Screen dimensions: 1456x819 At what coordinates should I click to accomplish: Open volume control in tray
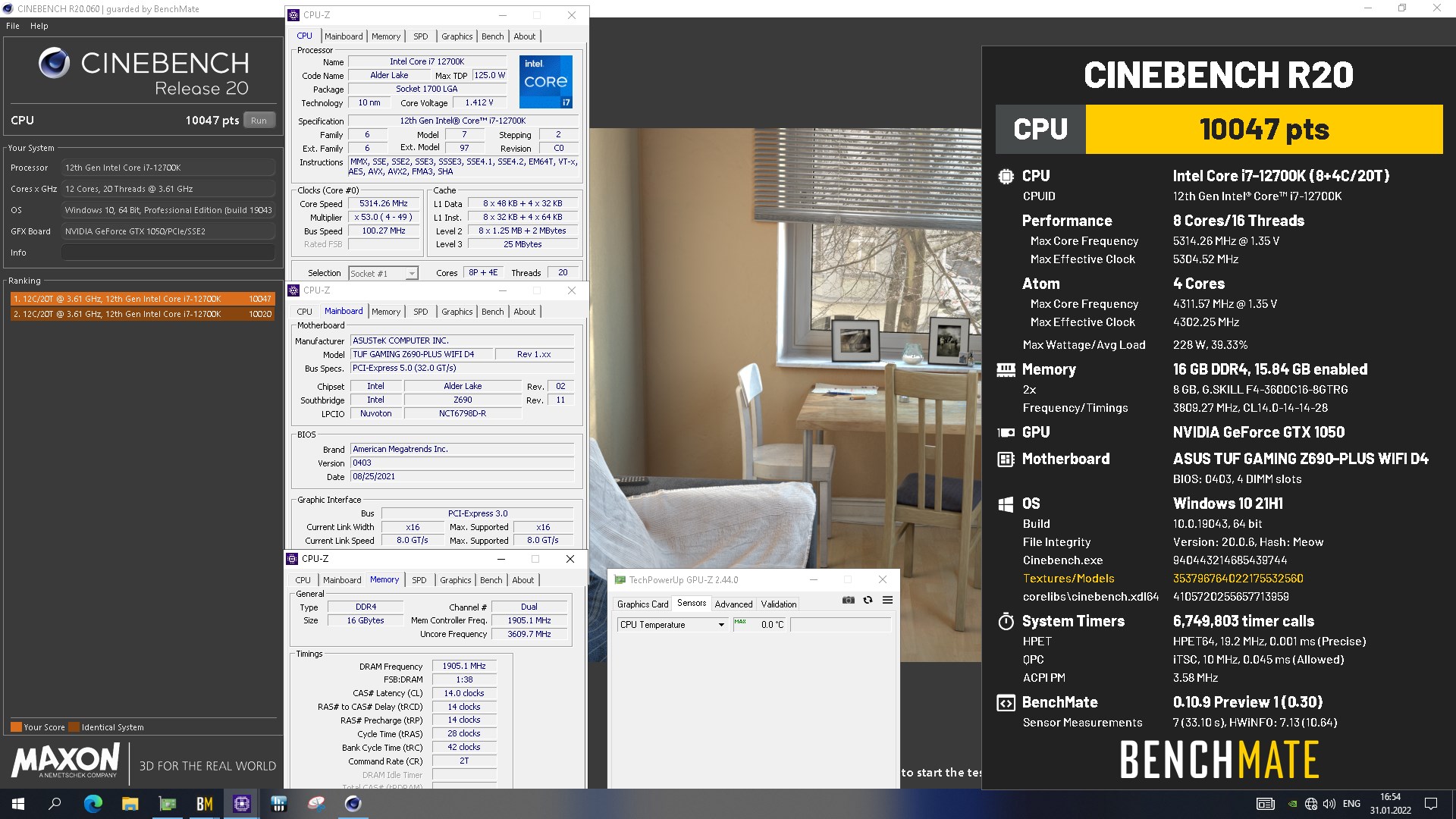1329,804
